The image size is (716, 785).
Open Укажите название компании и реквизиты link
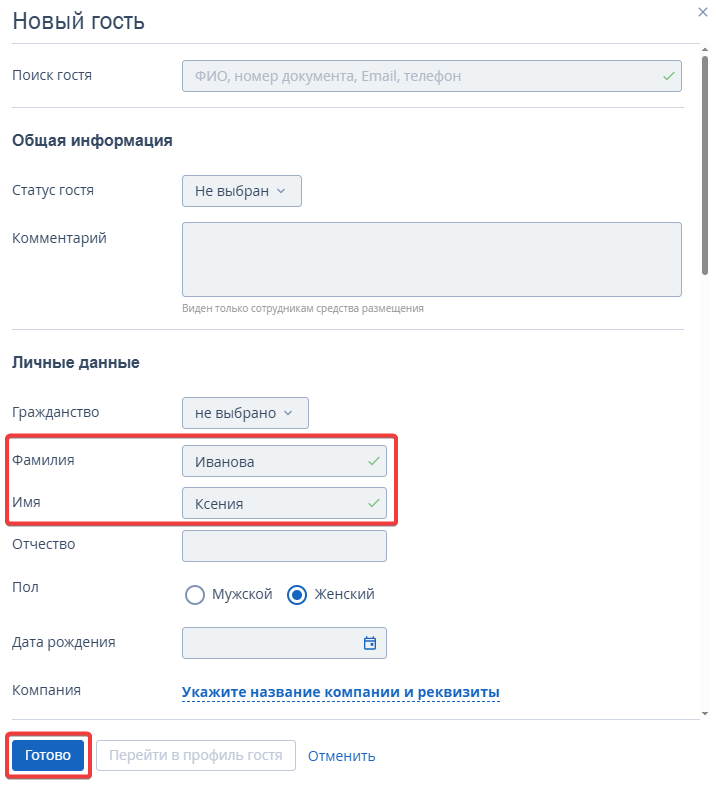[x=340, y=692]
